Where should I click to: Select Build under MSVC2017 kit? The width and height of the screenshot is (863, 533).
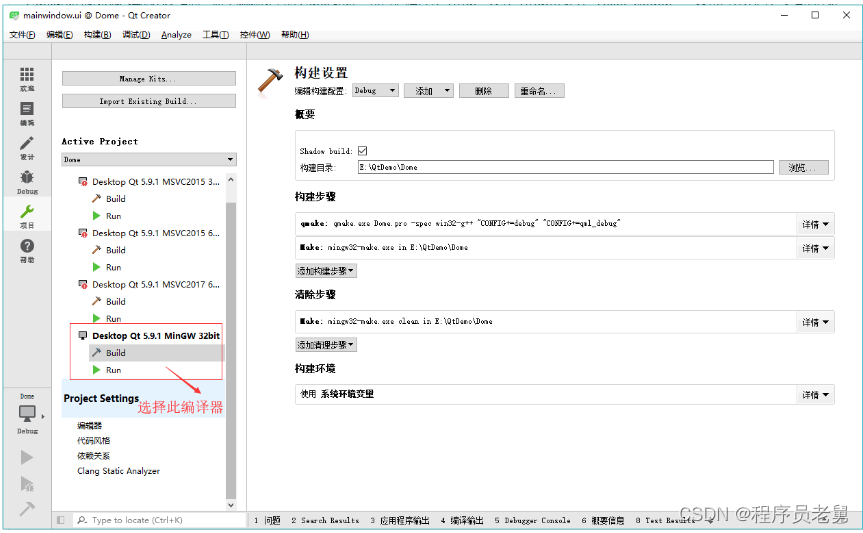point(116,302)
